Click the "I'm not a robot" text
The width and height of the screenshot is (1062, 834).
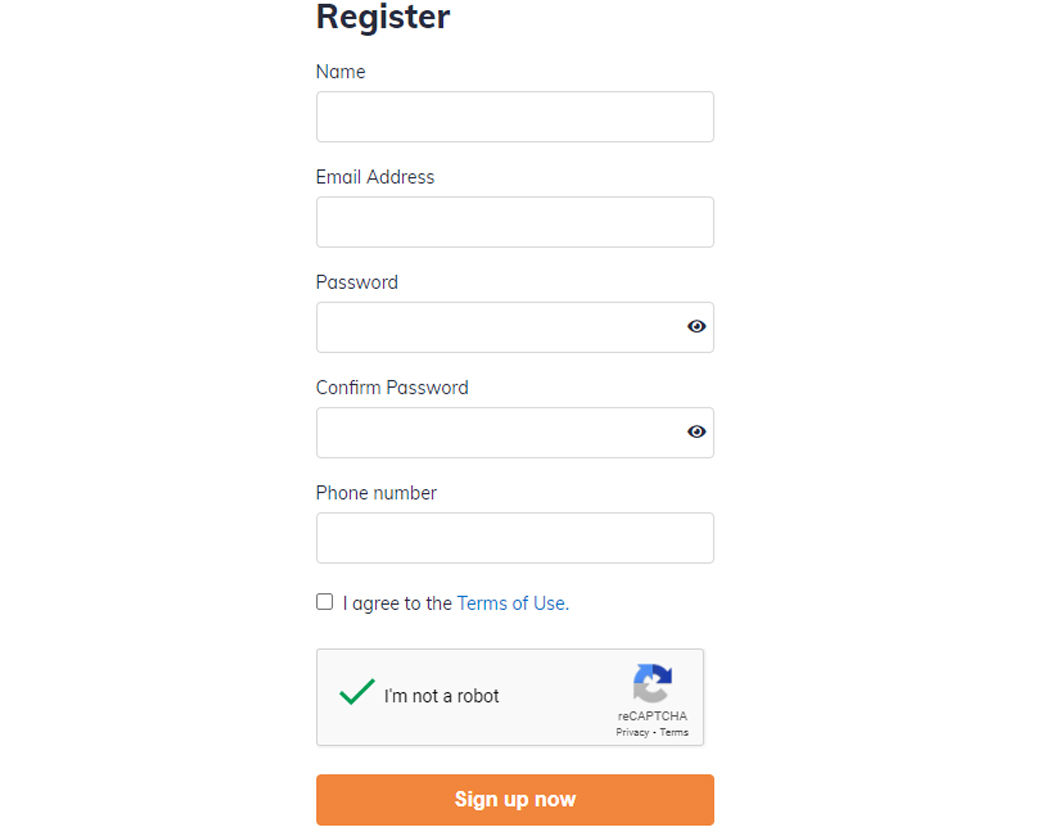442,696
